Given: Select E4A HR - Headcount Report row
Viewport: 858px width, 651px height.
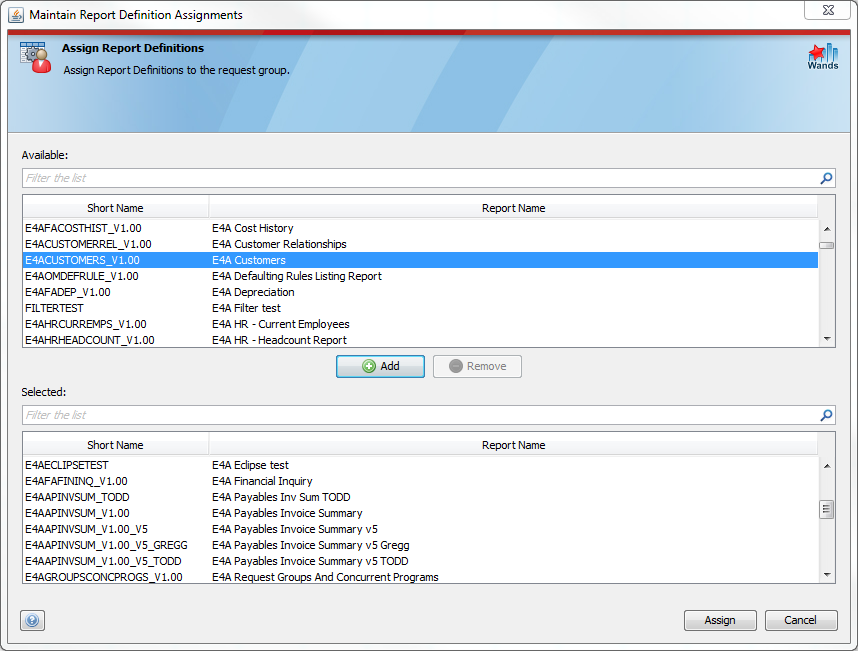Looking at the screenshot, I should 420,340.
